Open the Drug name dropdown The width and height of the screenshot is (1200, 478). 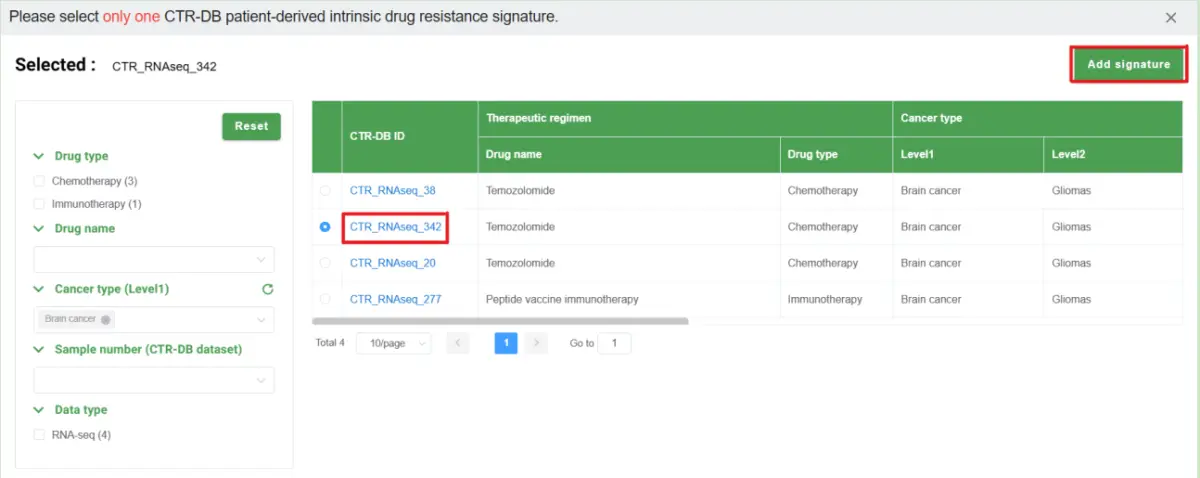[x=154, y=259]
